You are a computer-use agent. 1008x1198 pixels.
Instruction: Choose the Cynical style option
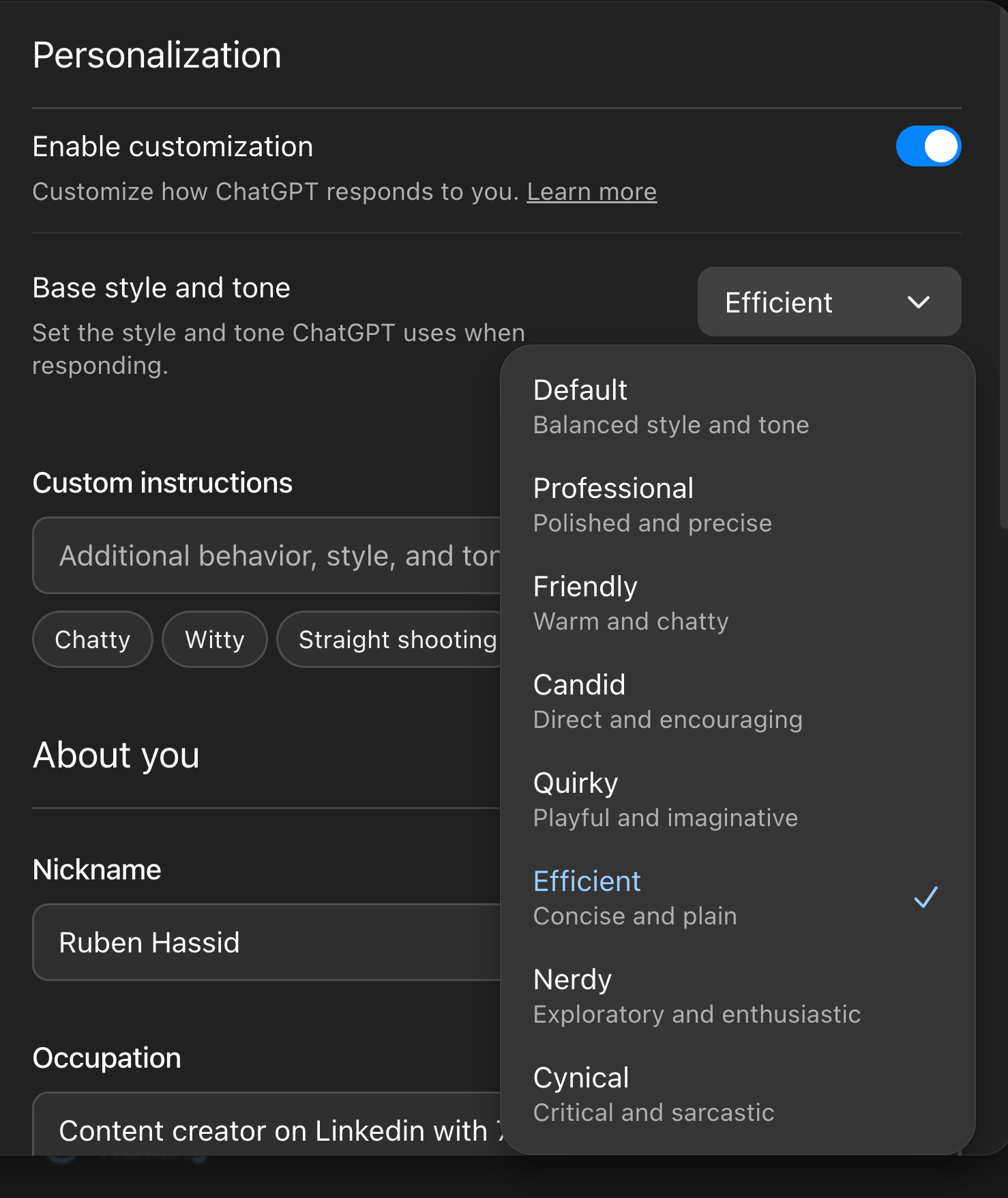tap(737, 1094)
